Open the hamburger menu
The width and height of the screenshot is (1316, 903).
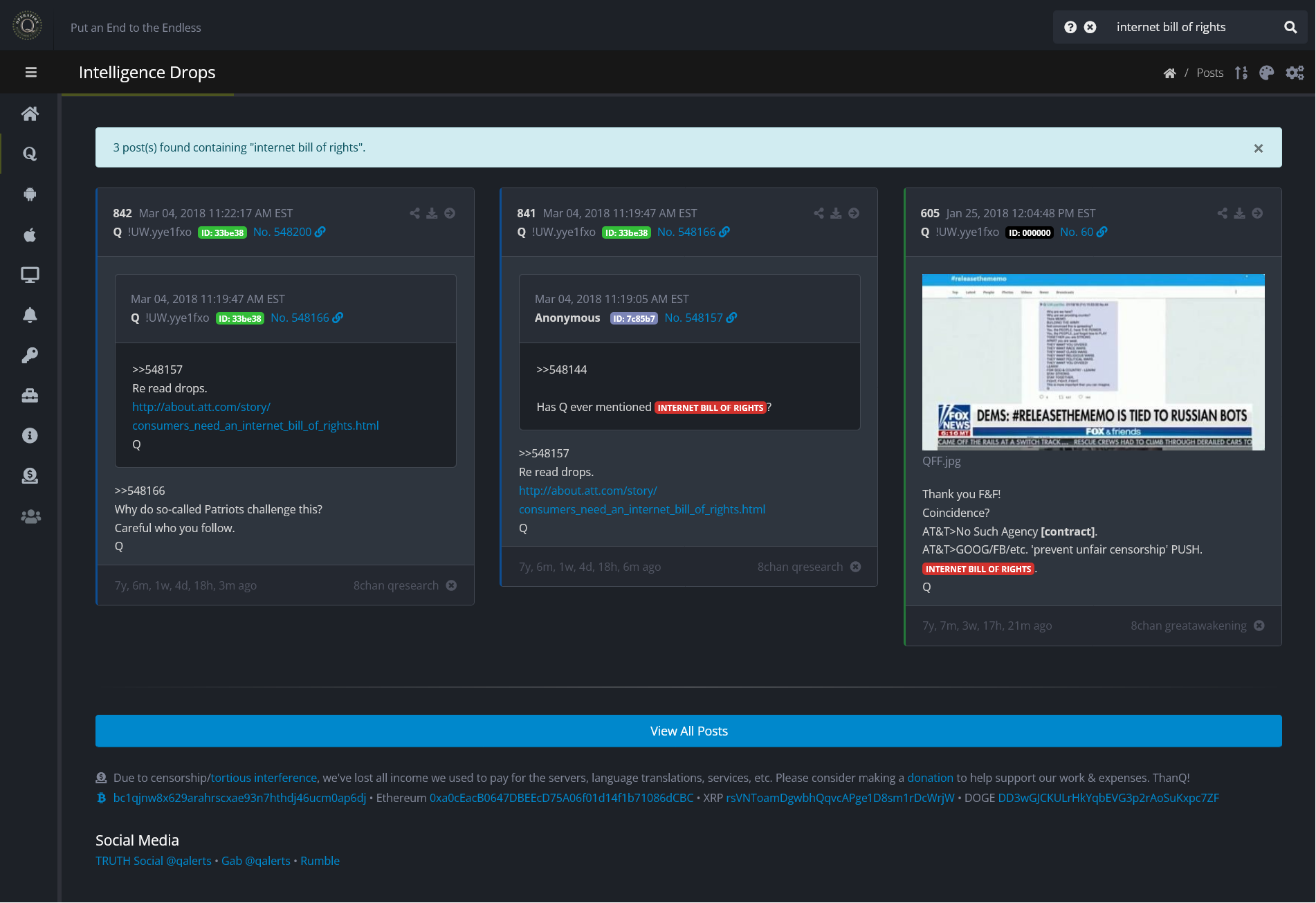[30, 73]
